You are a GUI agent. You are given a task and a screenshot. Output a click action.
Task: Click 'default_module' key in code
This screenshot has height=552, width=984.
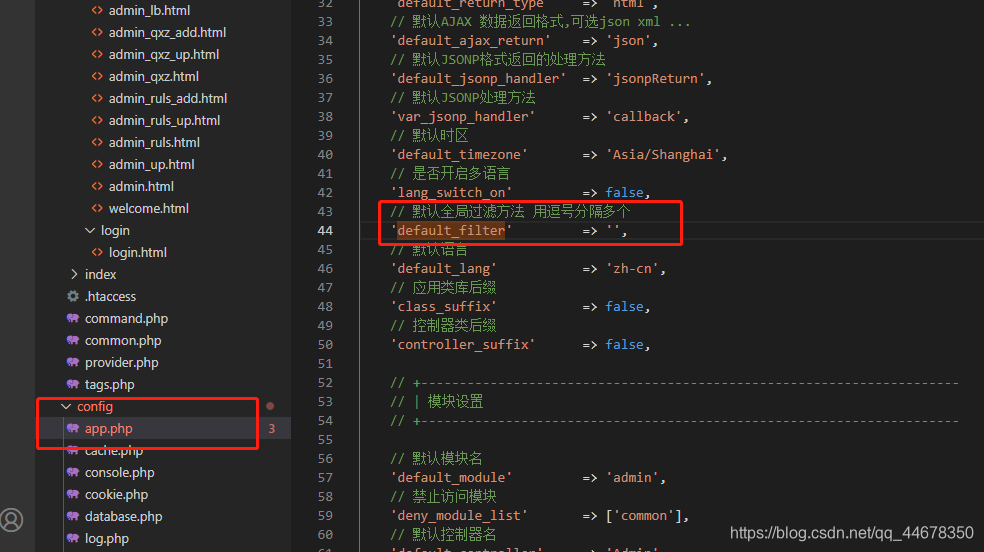(x=451, y=477)
